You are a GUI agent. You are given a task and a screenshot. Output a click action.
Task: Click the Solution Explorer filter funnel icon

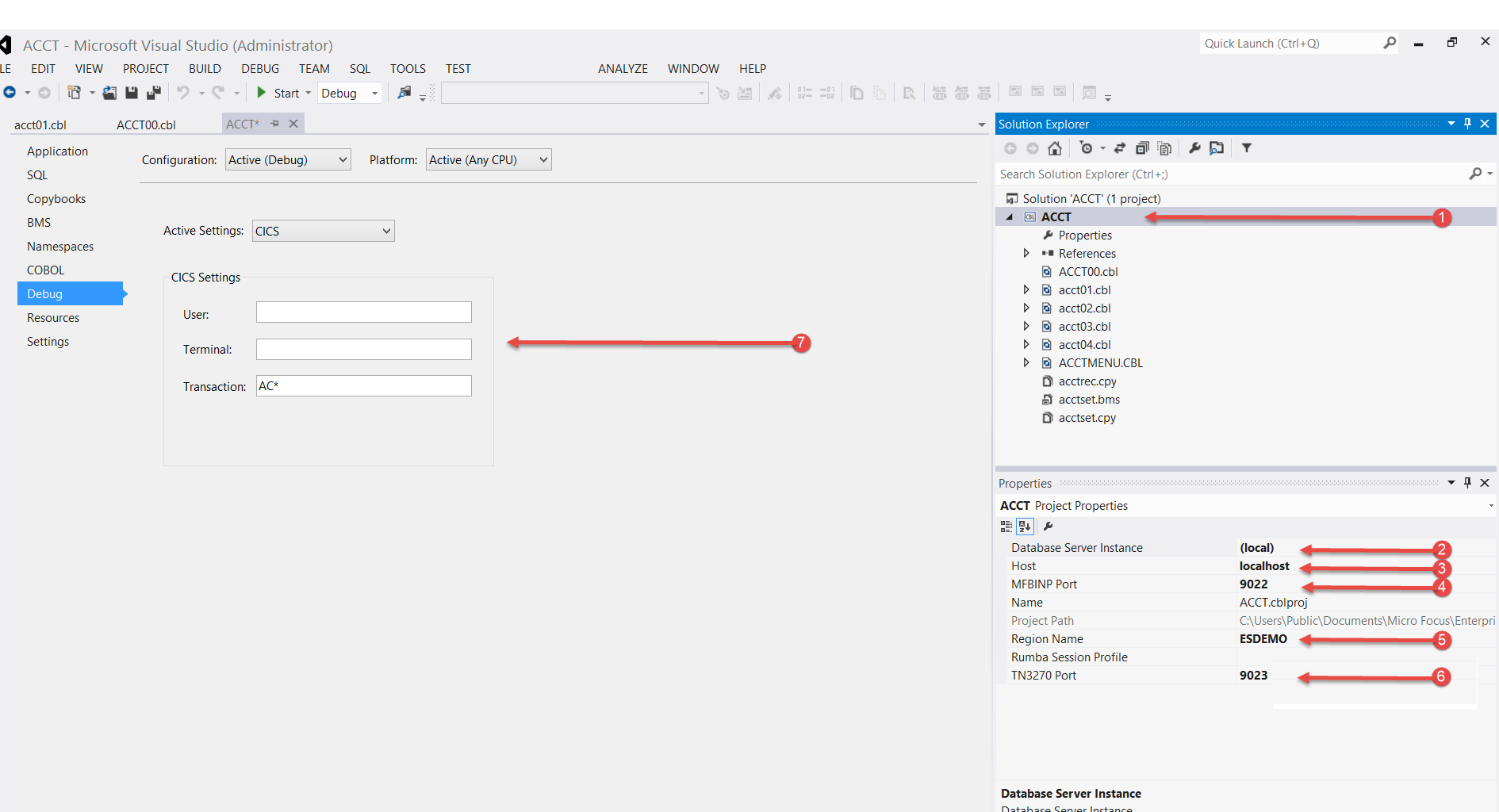1246,148
